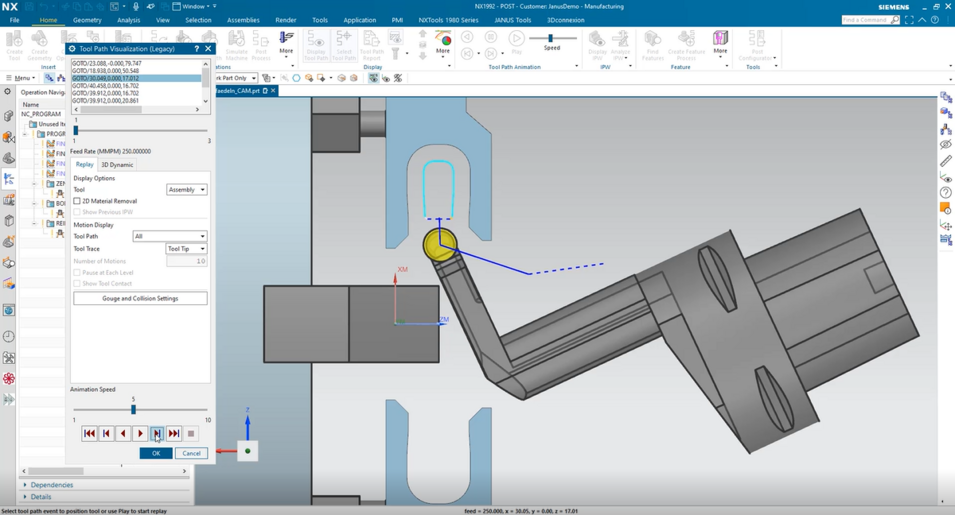Select the NC_PROGRAM row in the navigator

pos(42,114)
